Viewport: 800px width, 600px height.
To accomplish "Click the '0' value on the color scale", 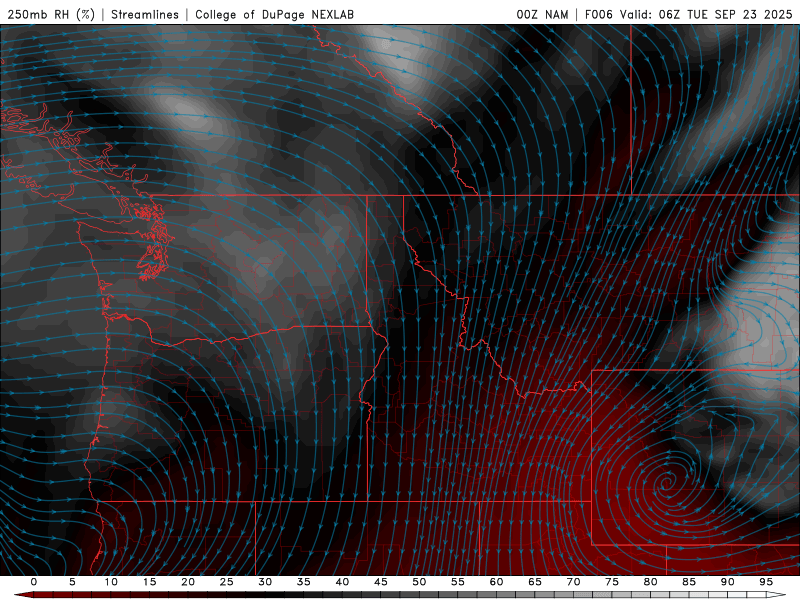I will (x=34, y=582).
